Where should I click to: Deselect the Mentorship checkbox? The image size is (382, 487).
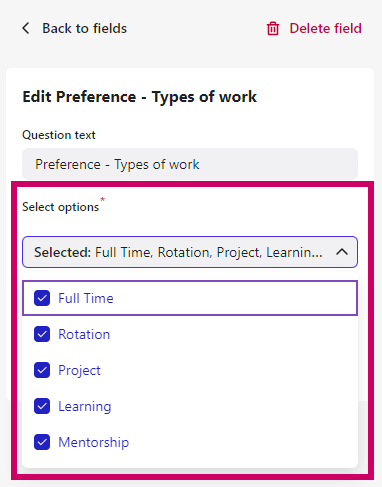(x=42, y=442)
